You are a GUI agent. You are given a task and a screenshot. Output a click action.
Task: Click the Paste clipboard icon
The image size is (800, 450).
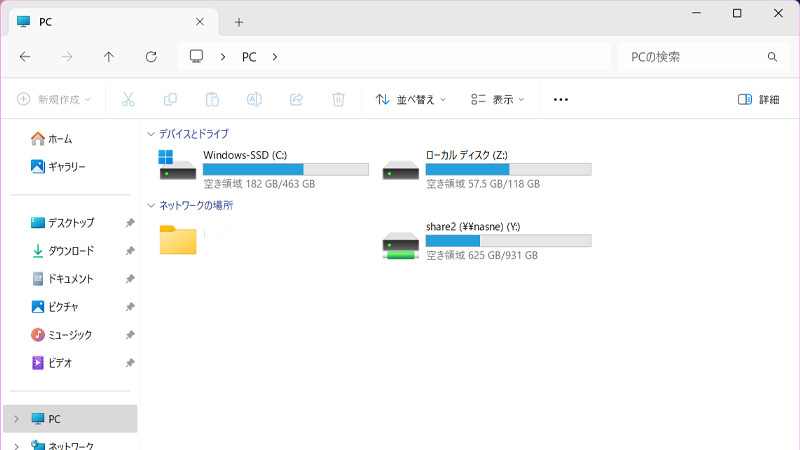pos(212,99)
